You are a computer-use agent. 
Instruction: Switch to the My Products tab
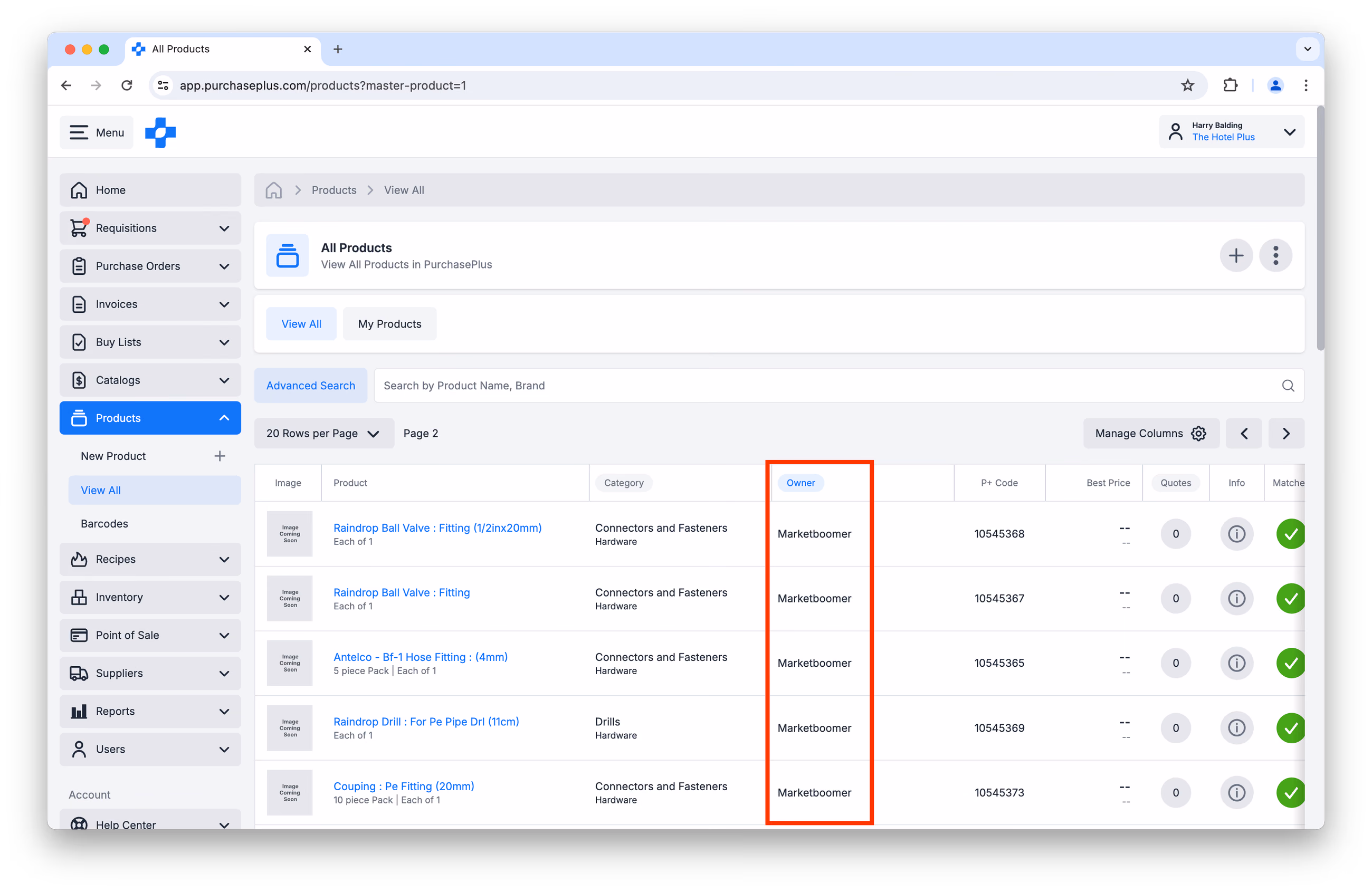tap(389, 324)
